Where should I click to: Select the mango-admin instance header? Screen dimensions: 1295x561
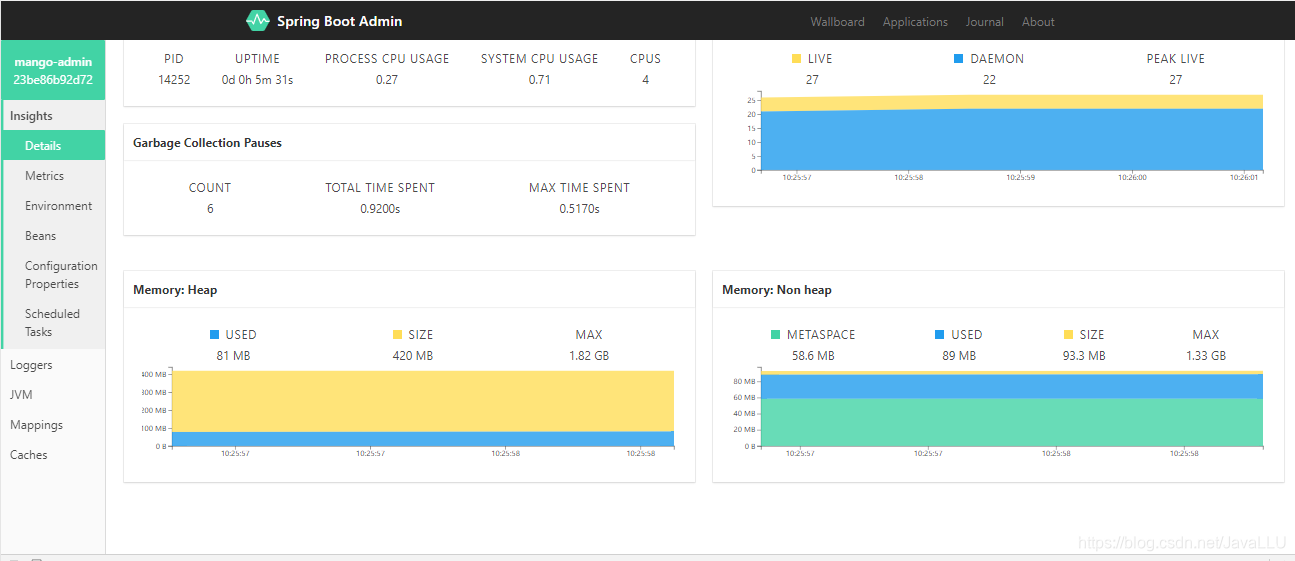[x=53, y=70]
